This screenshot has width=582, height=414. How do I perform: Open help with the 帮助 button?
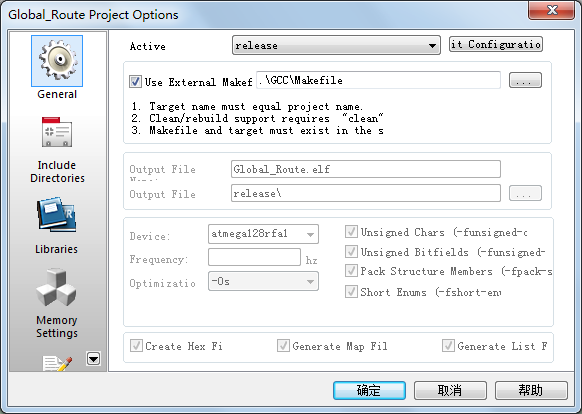coord(531,390)
